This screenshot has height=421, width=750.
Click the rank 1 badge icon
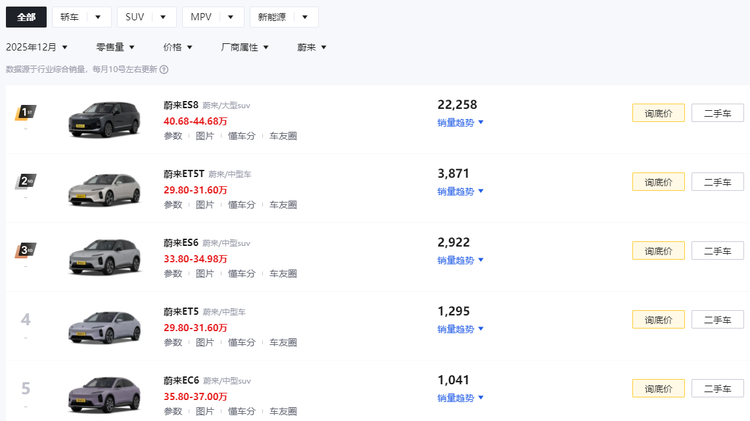click(26, 113)
